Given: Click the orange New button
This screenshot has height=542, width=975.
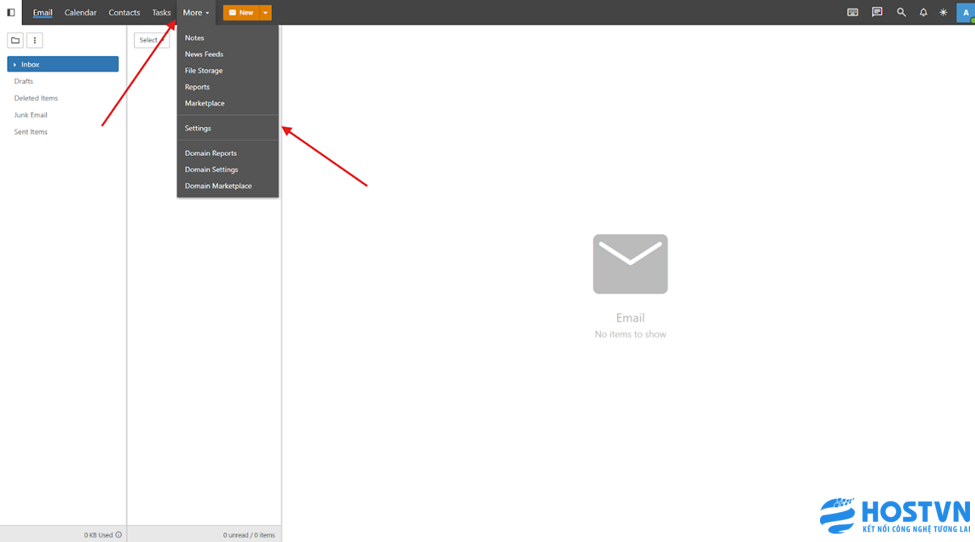Looking at the screenshot, I should pyautogui.click(x=240, y=13).
